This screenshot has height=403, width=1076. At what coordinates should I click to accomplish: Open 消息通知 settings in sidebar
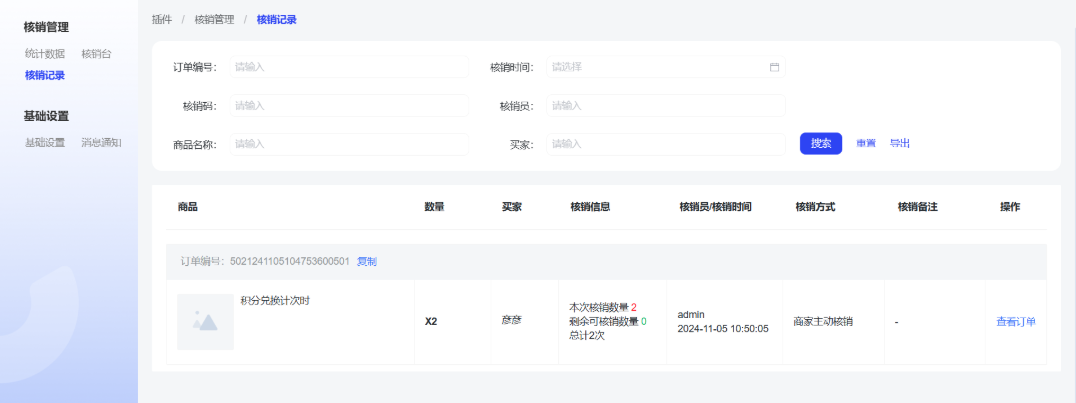pos(101,143)
